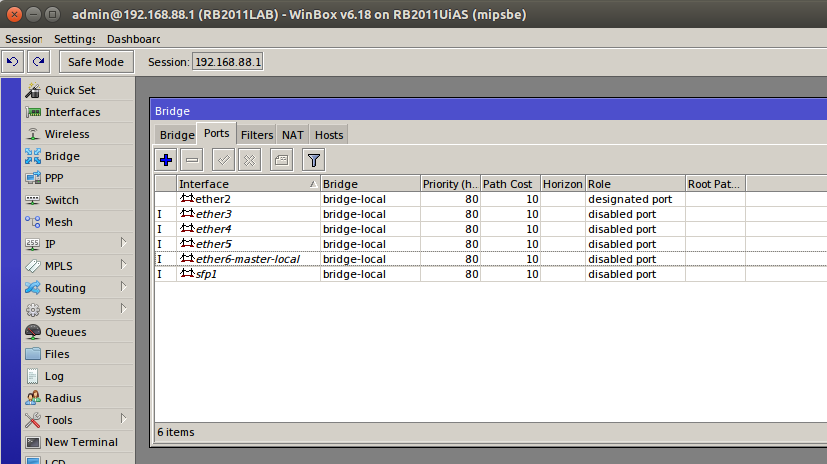Screen dimensions: 827x464
Task: Open the Wireless sidebar item
Action: [x=66, y=134]
